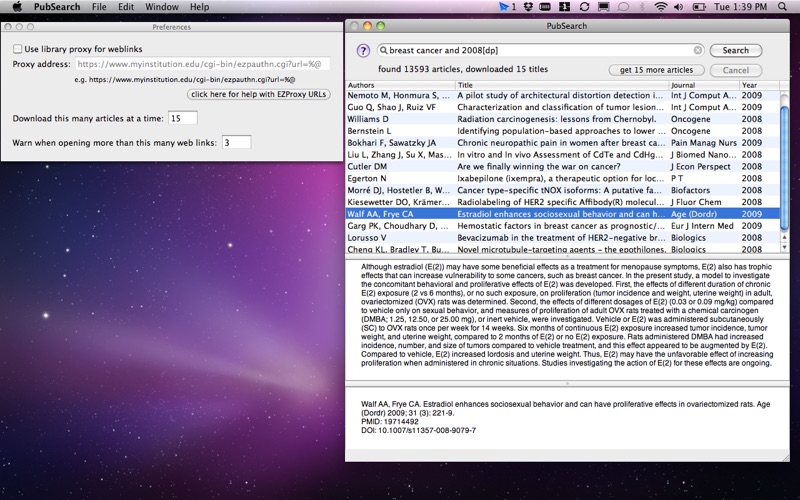Select the Walf AA, Frye CA row
Viewport: 800px width, 500px height.
pyautogui.click(x=563, y=214)
